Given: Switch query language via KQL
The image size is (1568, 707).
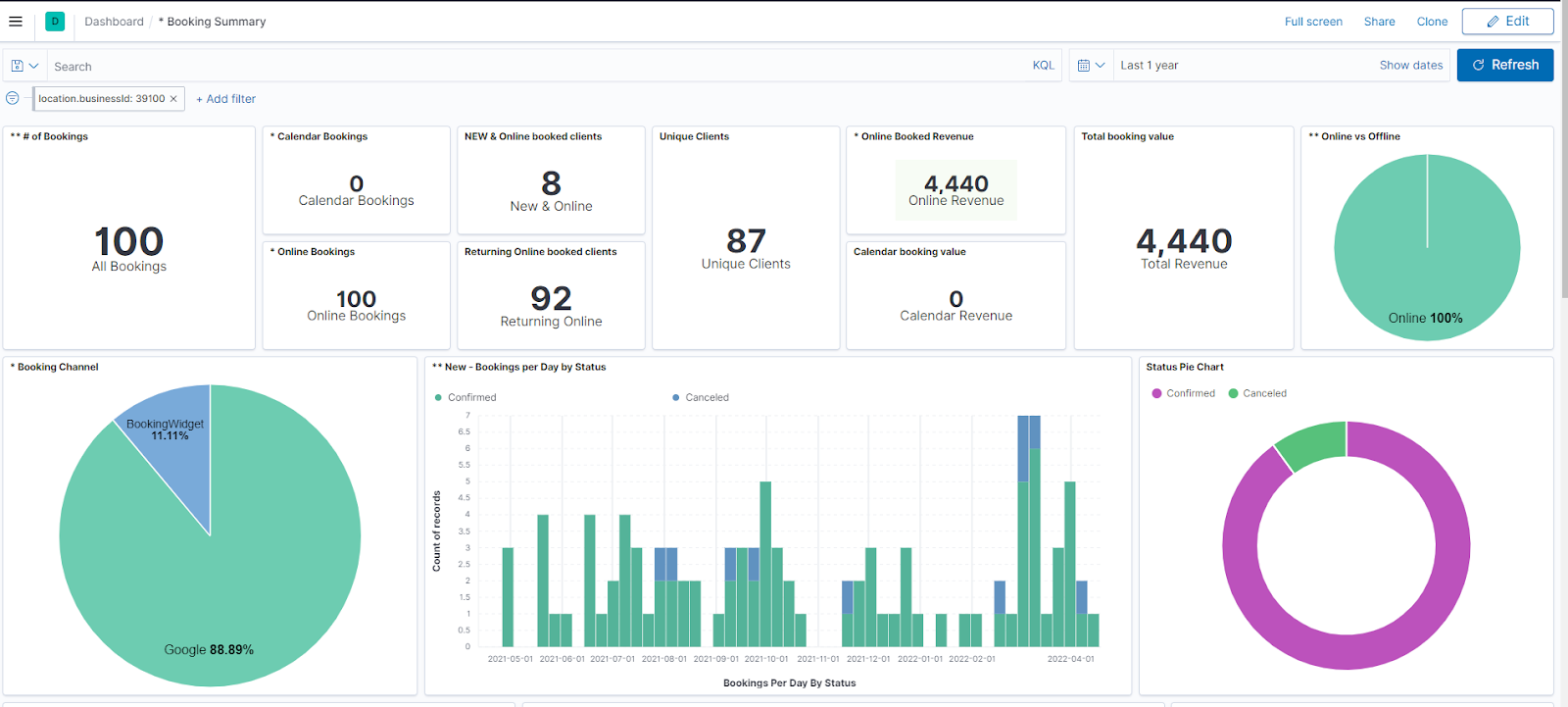Looking at the screenshot, I should point(1043,66).
